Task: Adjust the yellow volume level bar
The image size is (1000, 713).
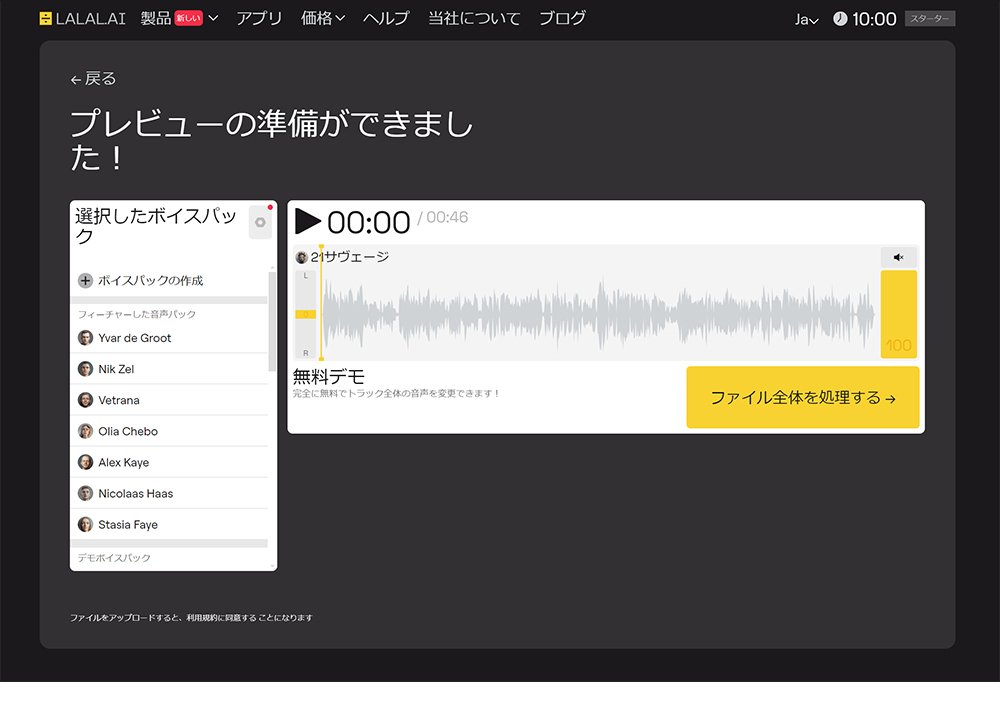Action: point(898,314)
